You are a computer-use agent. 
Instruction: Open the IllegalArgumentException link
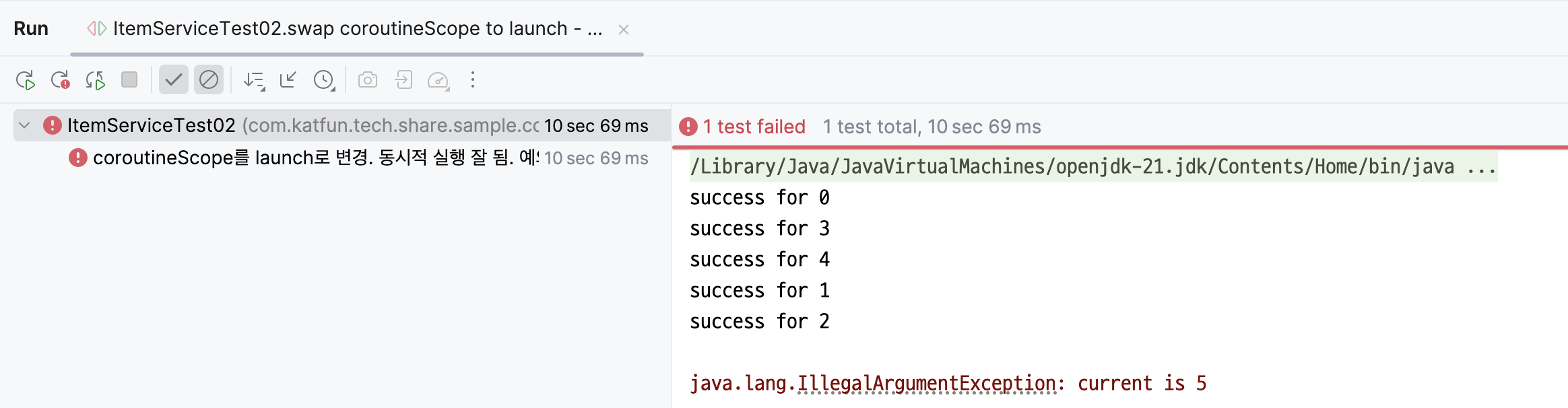[927, 383]
